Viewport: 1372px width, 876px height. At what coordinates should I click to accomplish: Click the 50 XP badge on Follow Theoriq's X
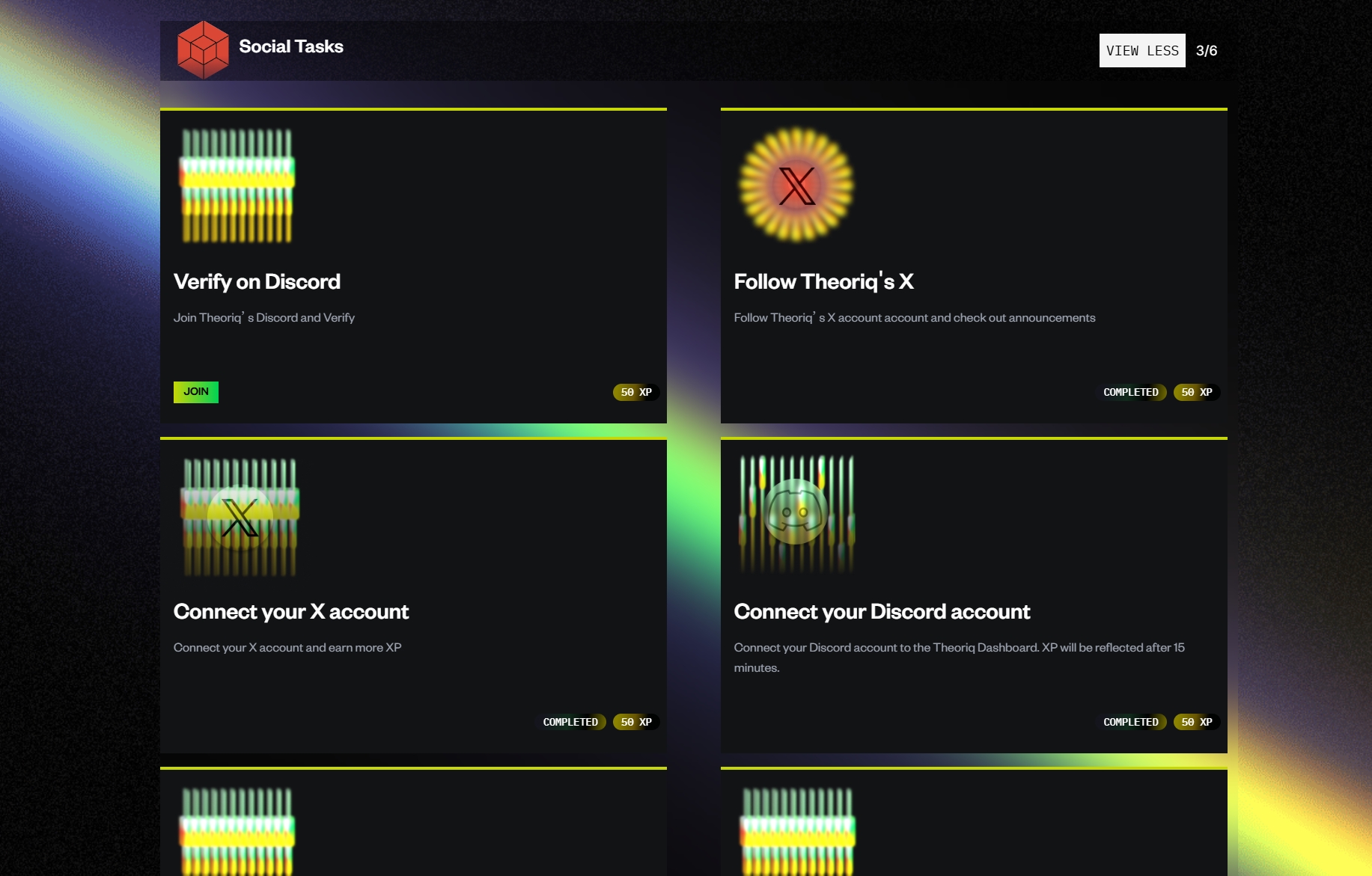click(1197, 392)
